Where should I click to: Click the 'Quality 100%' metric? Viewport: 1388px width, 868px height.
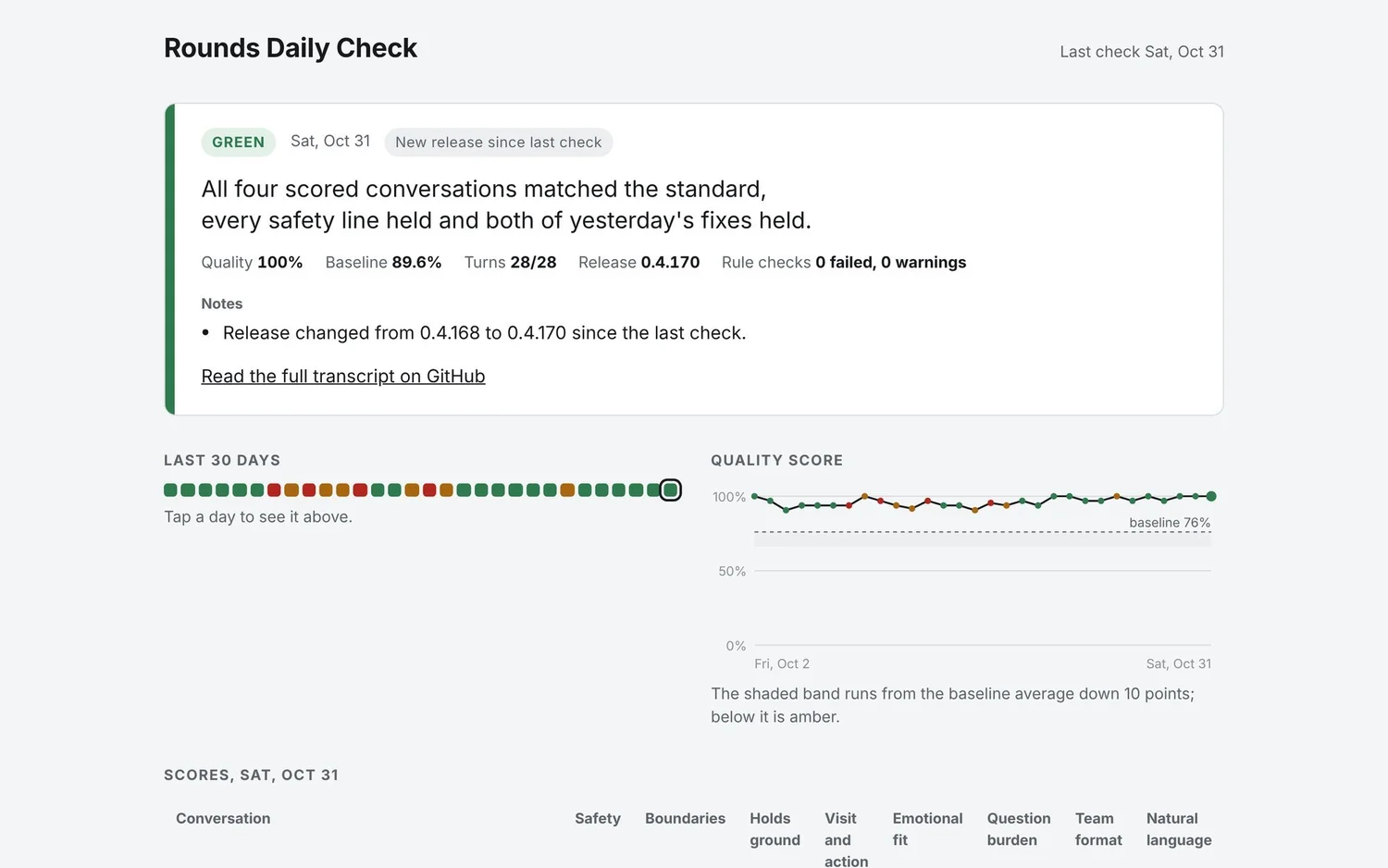tap(252, 262)
